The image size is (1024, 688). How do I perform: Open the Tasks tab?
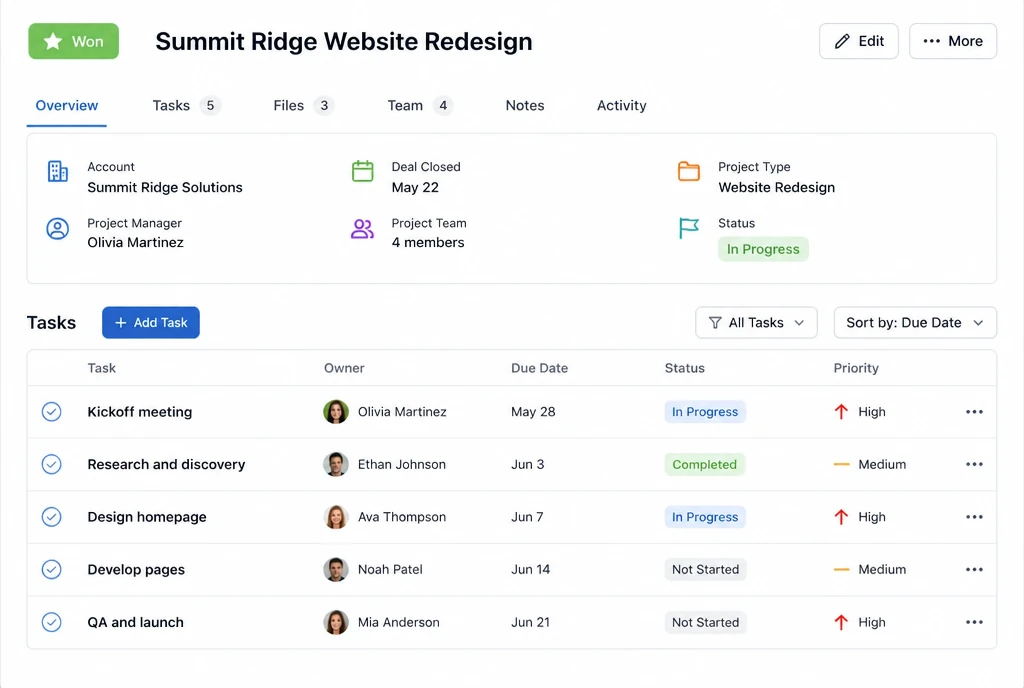(185, 106)
